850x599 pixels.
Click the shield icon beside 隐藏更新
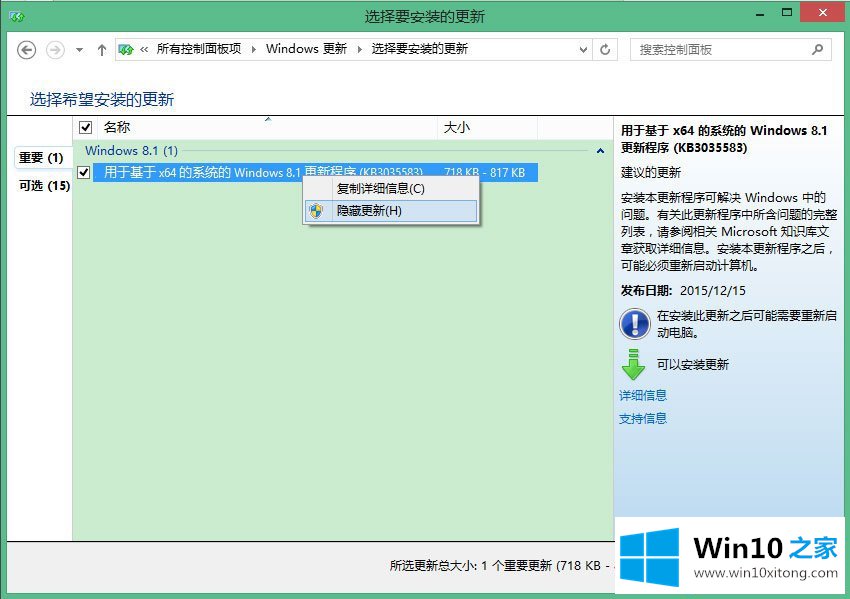pos(316,211)
